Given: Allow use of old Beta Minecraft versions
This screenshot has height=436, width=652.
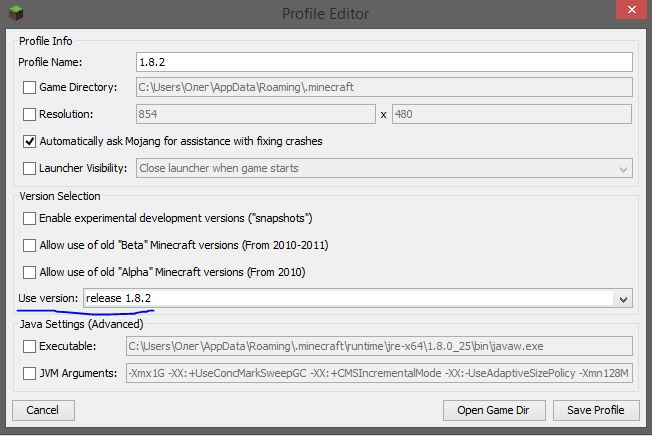Looking at the screenshot, I should point(30,245).
